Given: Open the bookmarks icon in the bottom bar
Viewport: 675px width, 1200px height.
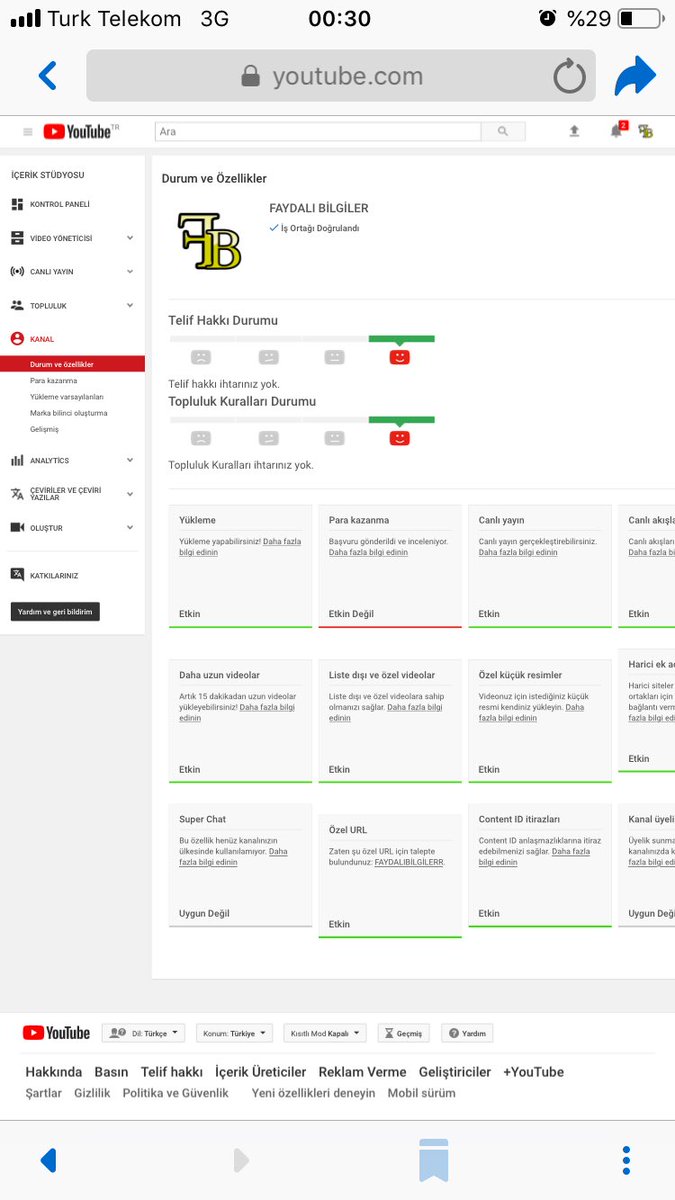Looking at the screenshot, I should 433,1160.
